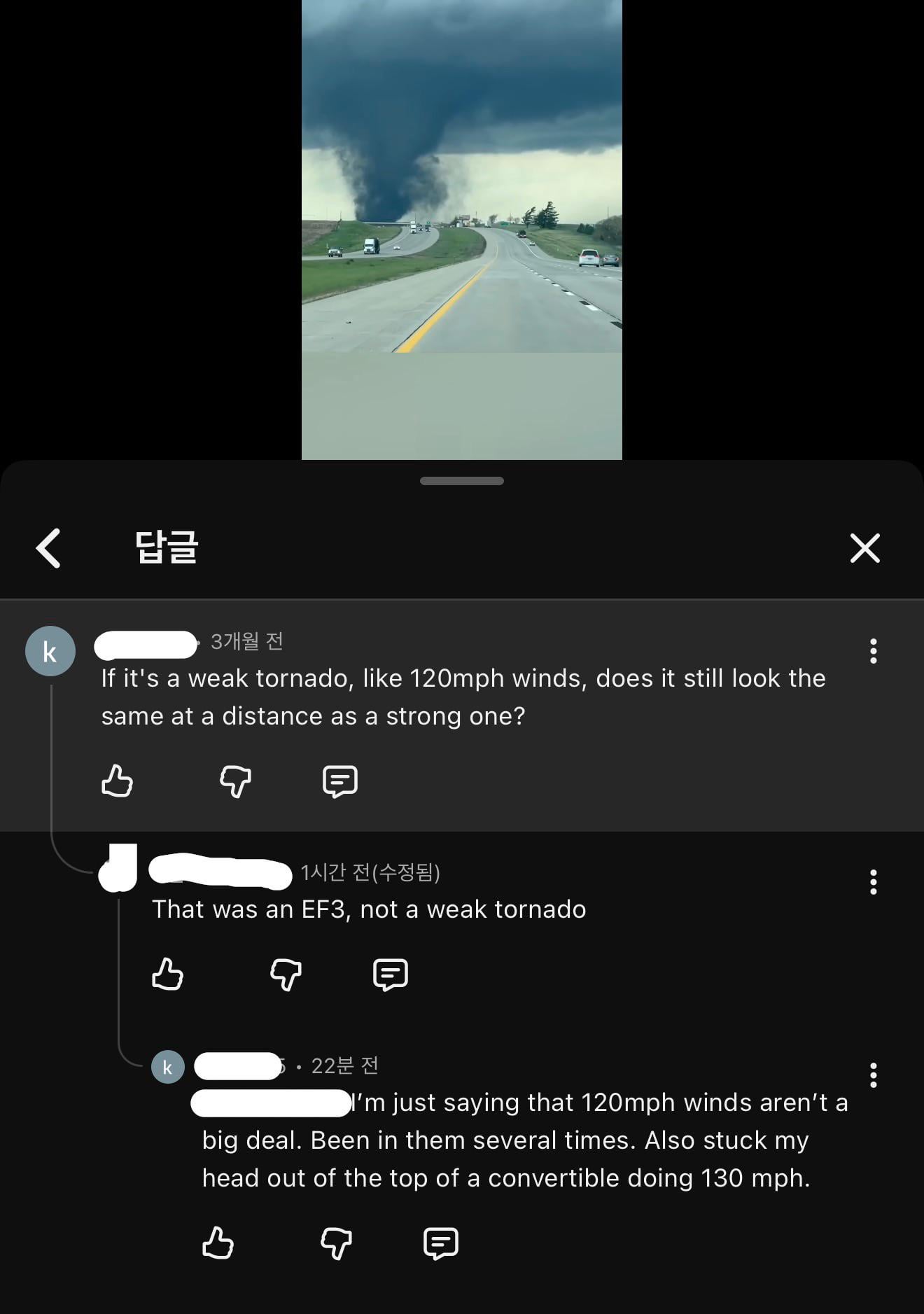The image size is (924, 1314).
Task: Reply to the EF3 tornado comment
Action: coord(391,974)
